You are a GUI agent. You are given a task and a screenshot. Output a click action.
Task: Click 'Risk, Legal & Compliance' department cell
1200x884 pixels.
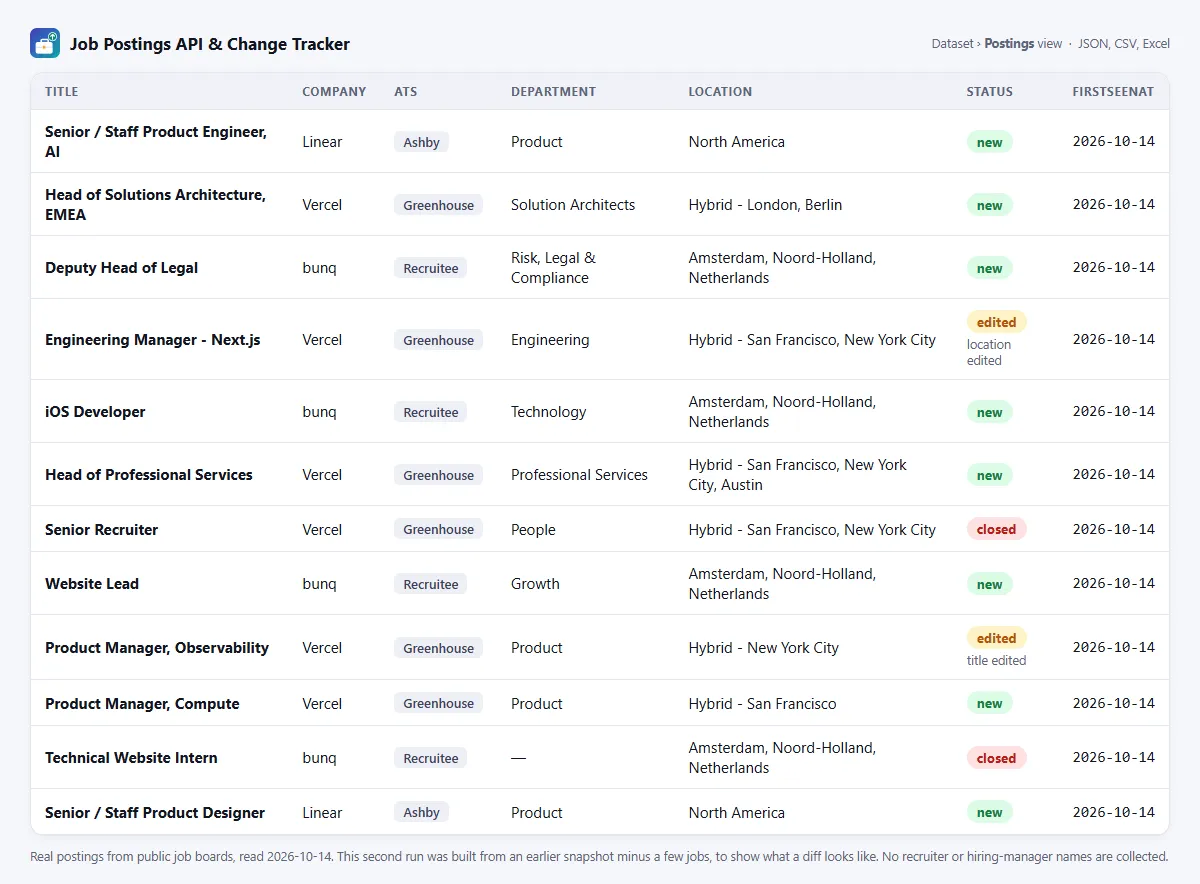[553, 268]
